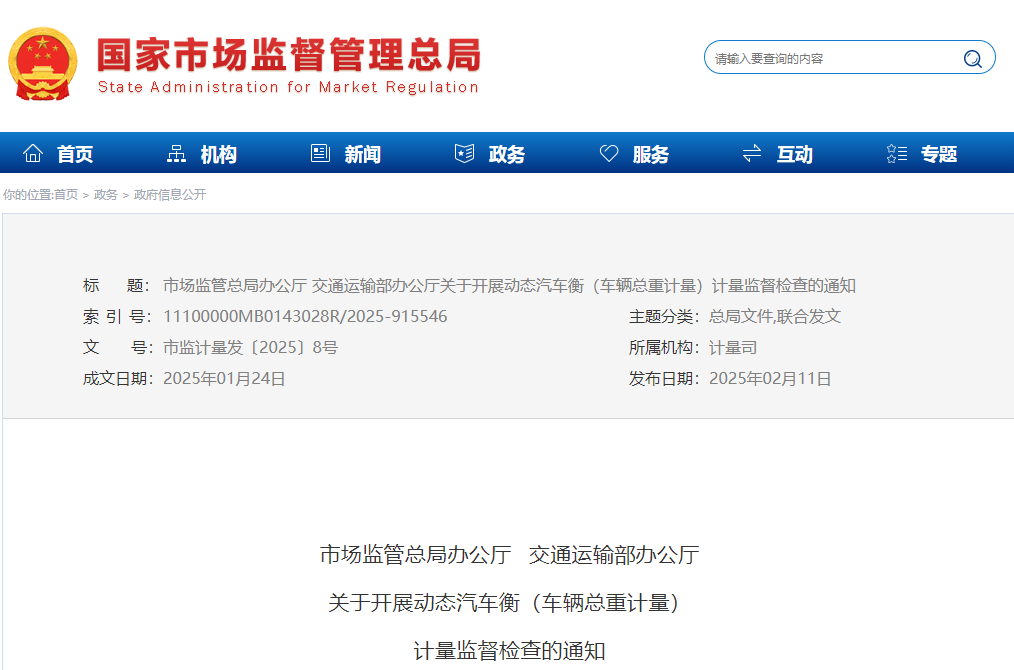
Task: Select the 标题 value text of the notice
Action: (509, 285)
